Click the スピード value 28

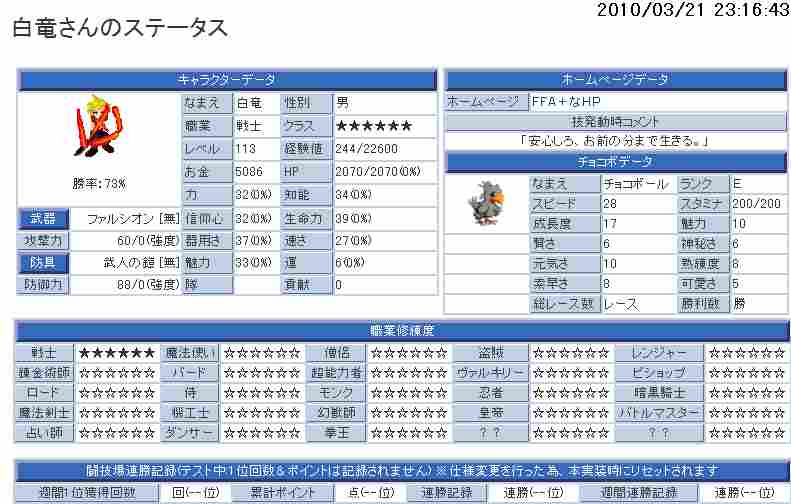click(x=610, y=204)
